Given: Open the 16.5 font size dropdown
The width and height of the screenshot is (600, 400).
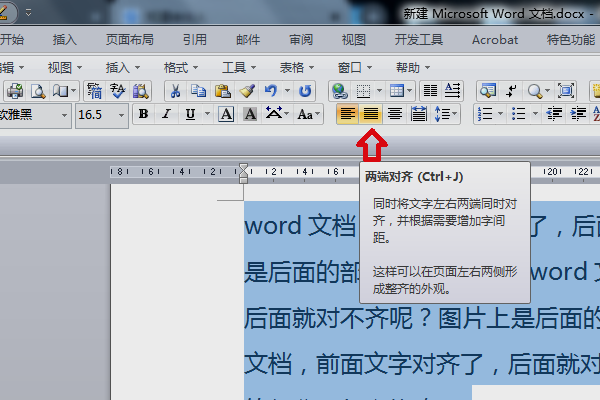Looking at the screenshot, I should coord(121,115).
